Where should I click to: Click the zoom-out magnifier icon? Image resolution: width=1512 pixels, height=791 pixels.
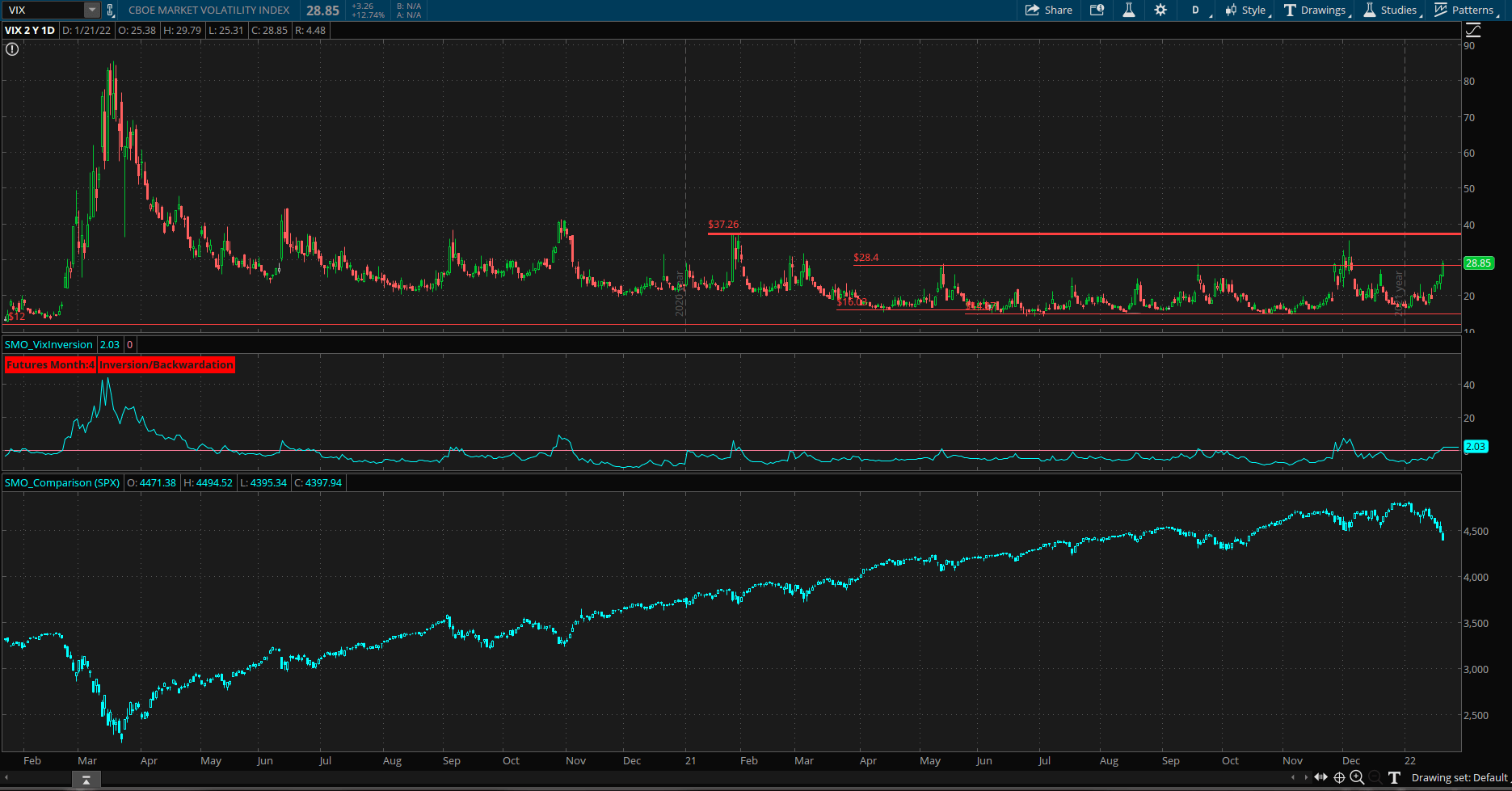[1375, 777]
